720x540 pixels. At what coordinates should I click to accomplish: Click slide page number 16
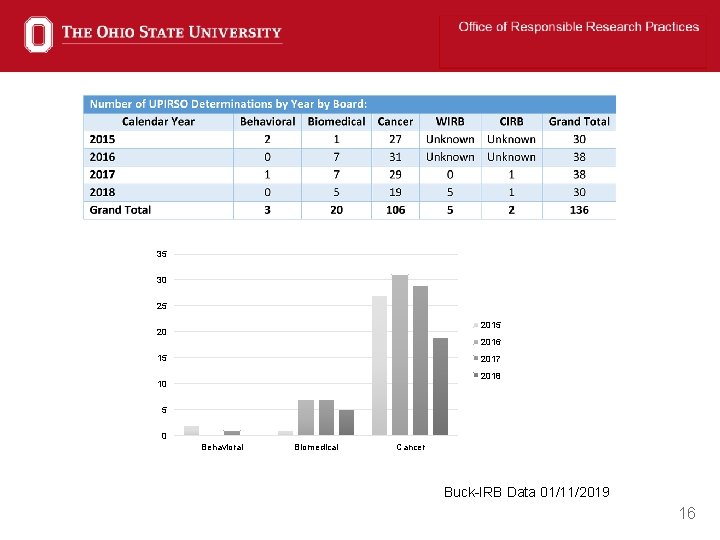tap(687, 513)
